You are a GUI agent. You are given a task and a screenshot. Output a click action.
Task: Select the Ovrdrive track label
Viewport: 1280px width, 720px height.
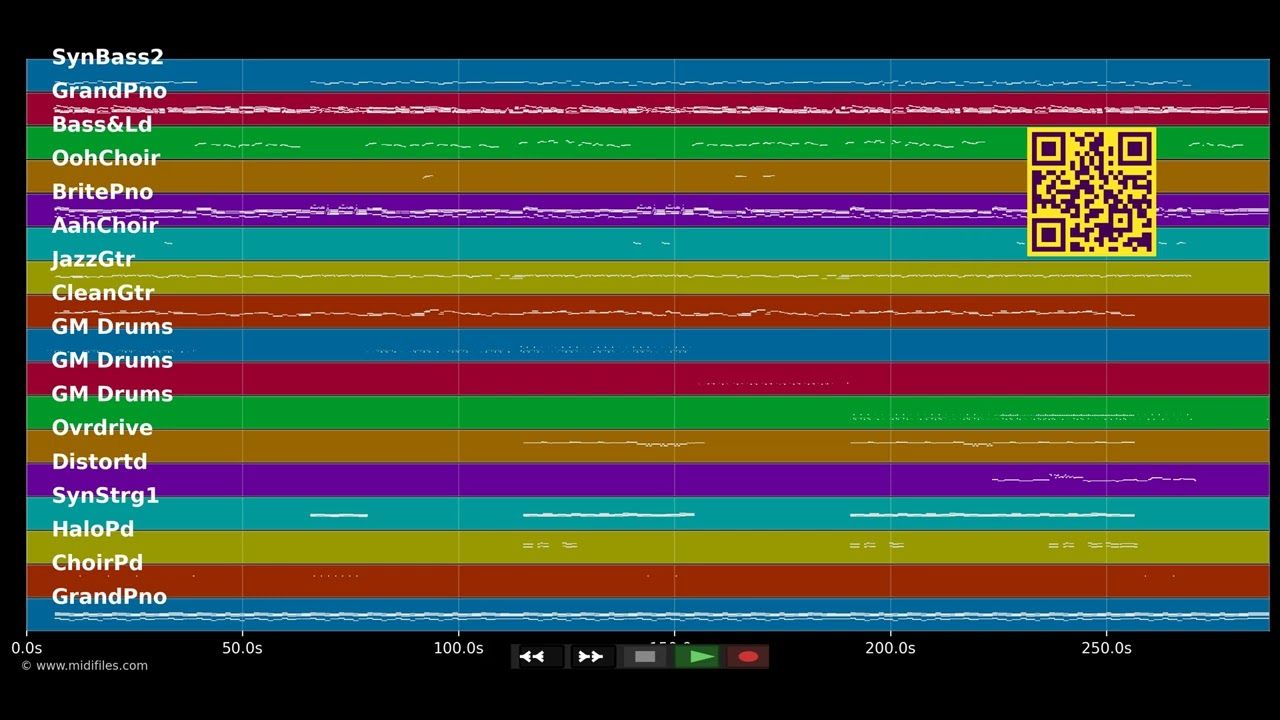point(102,428)
